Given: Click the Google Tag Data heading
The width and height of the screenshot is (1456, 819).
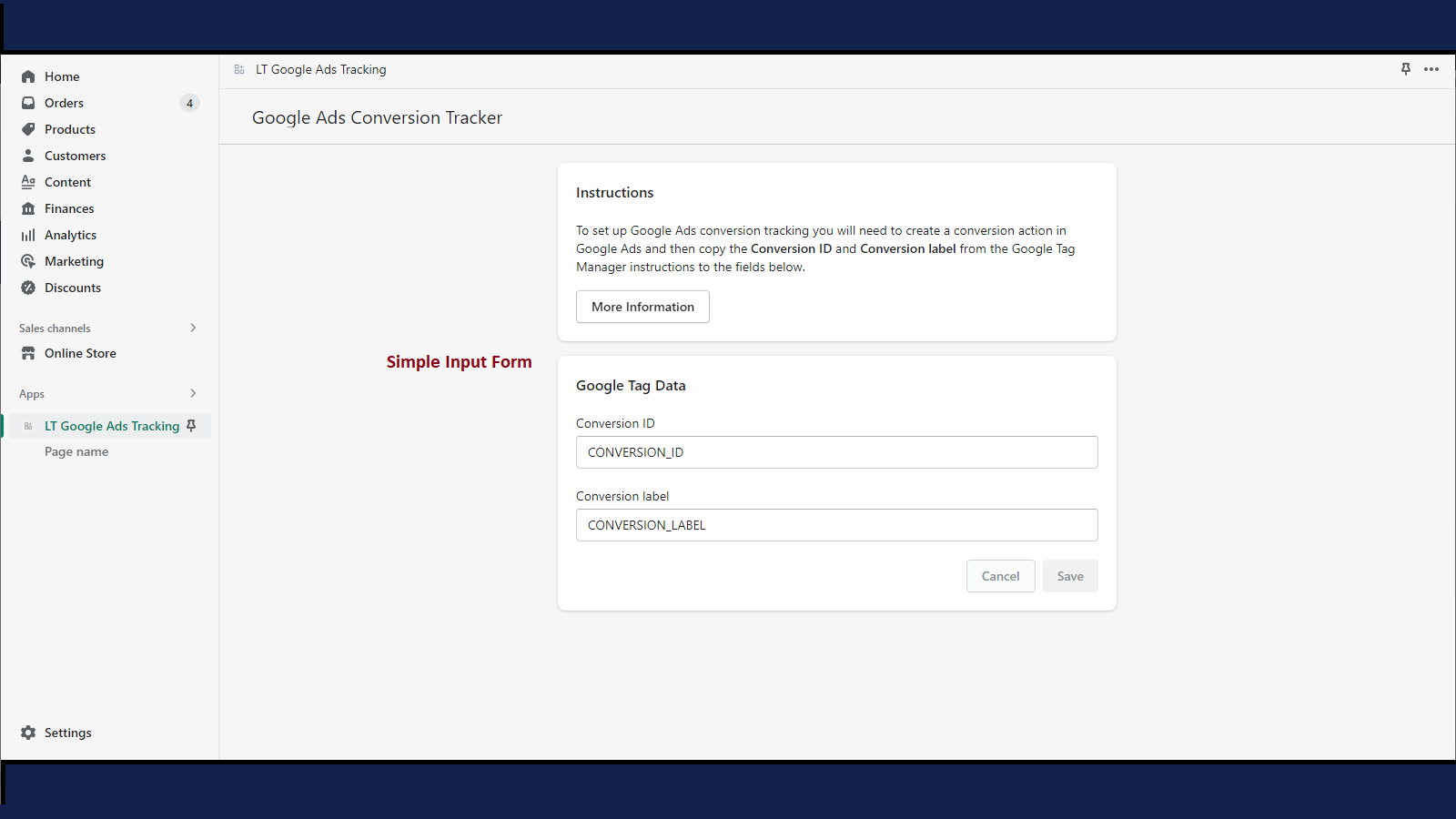Looking at the screenshot, I should [x=631, y=386].
